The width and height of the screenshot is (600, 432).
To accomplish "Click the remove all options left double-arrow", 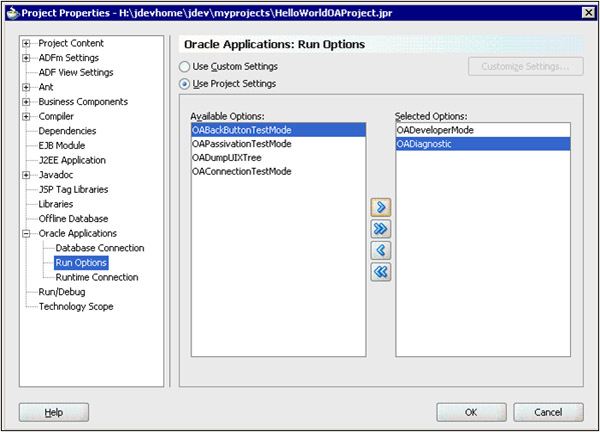I will [381, 272].
